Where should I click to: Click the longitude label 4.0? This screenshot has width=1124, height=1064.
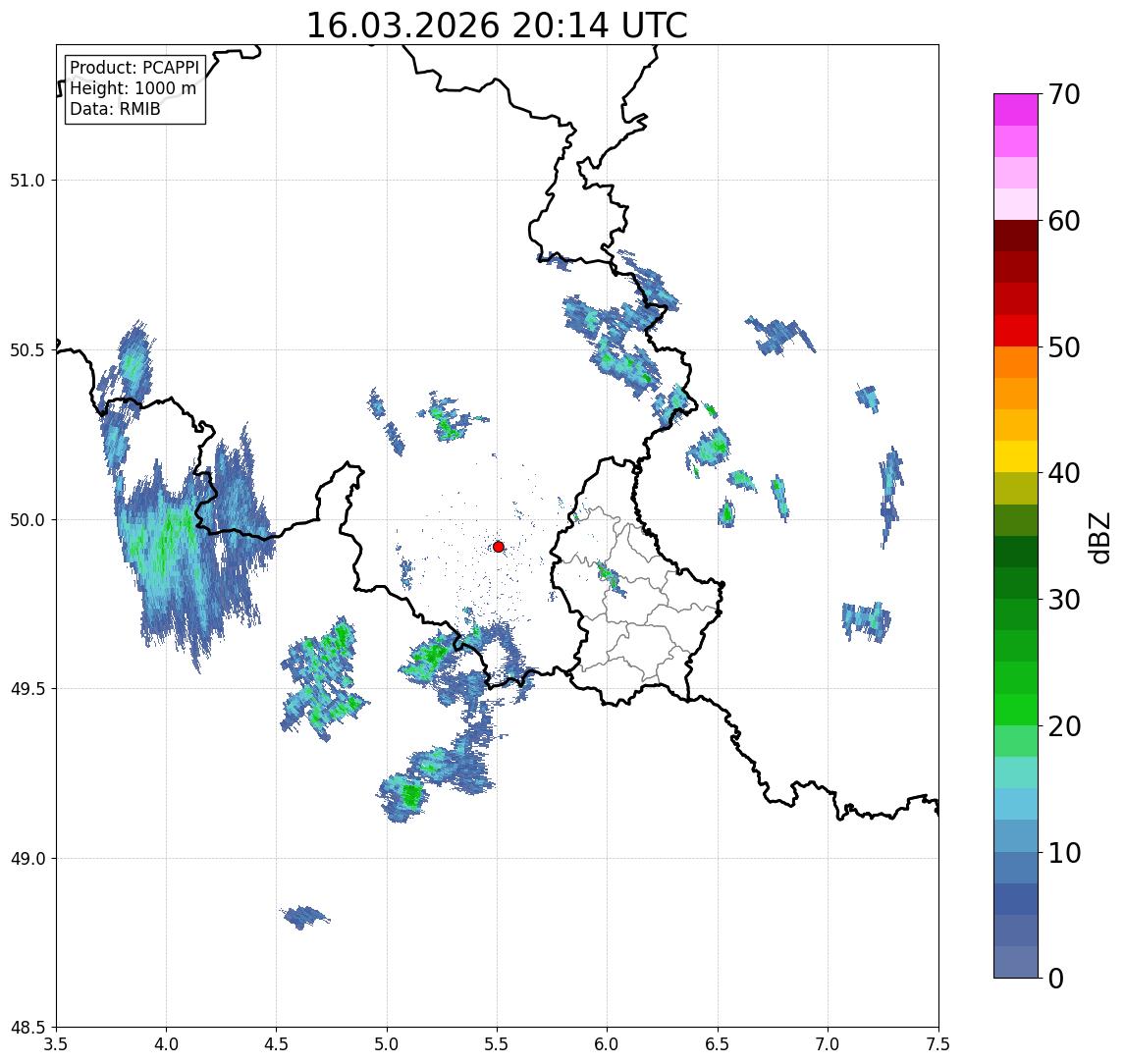(166, 1044)
